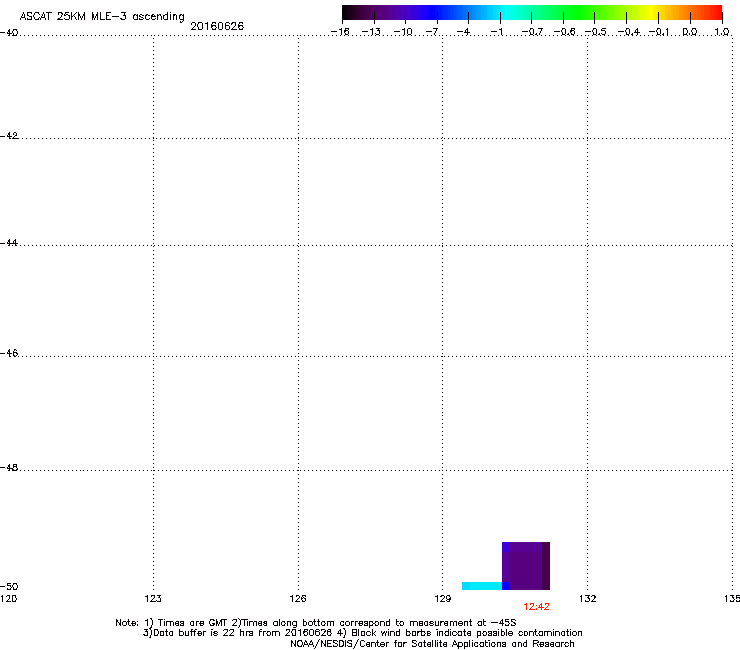Click the color scale tick label '0.0'
The width and height of the screenshot is (740, 650).
click(x=690, y=32)
